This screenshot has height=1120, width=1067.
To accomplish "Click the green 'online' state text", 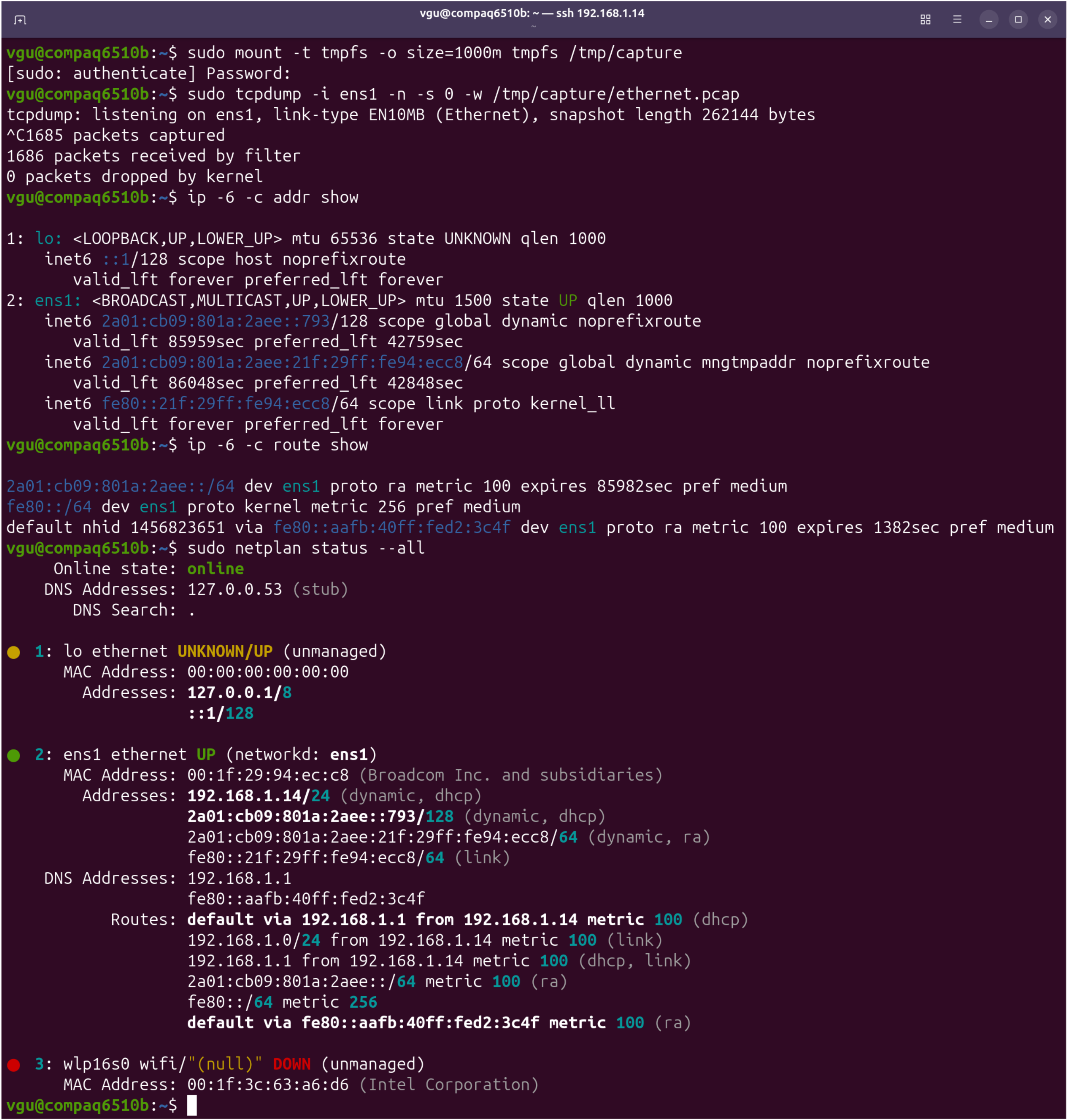I will point(215,568).
